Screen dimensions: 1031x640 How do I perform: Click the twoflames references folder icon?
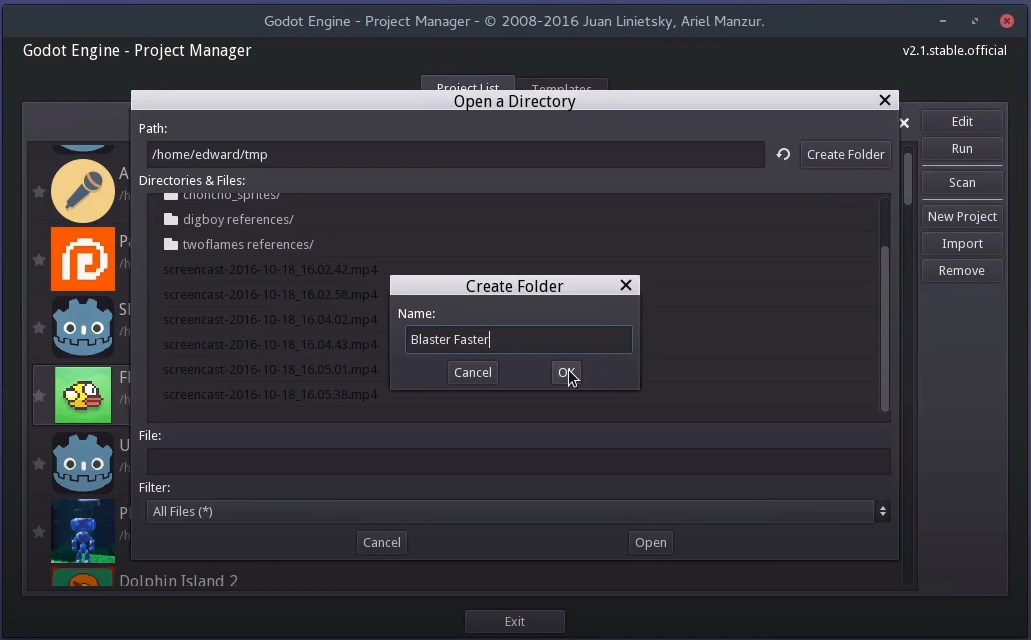(171, 244)
